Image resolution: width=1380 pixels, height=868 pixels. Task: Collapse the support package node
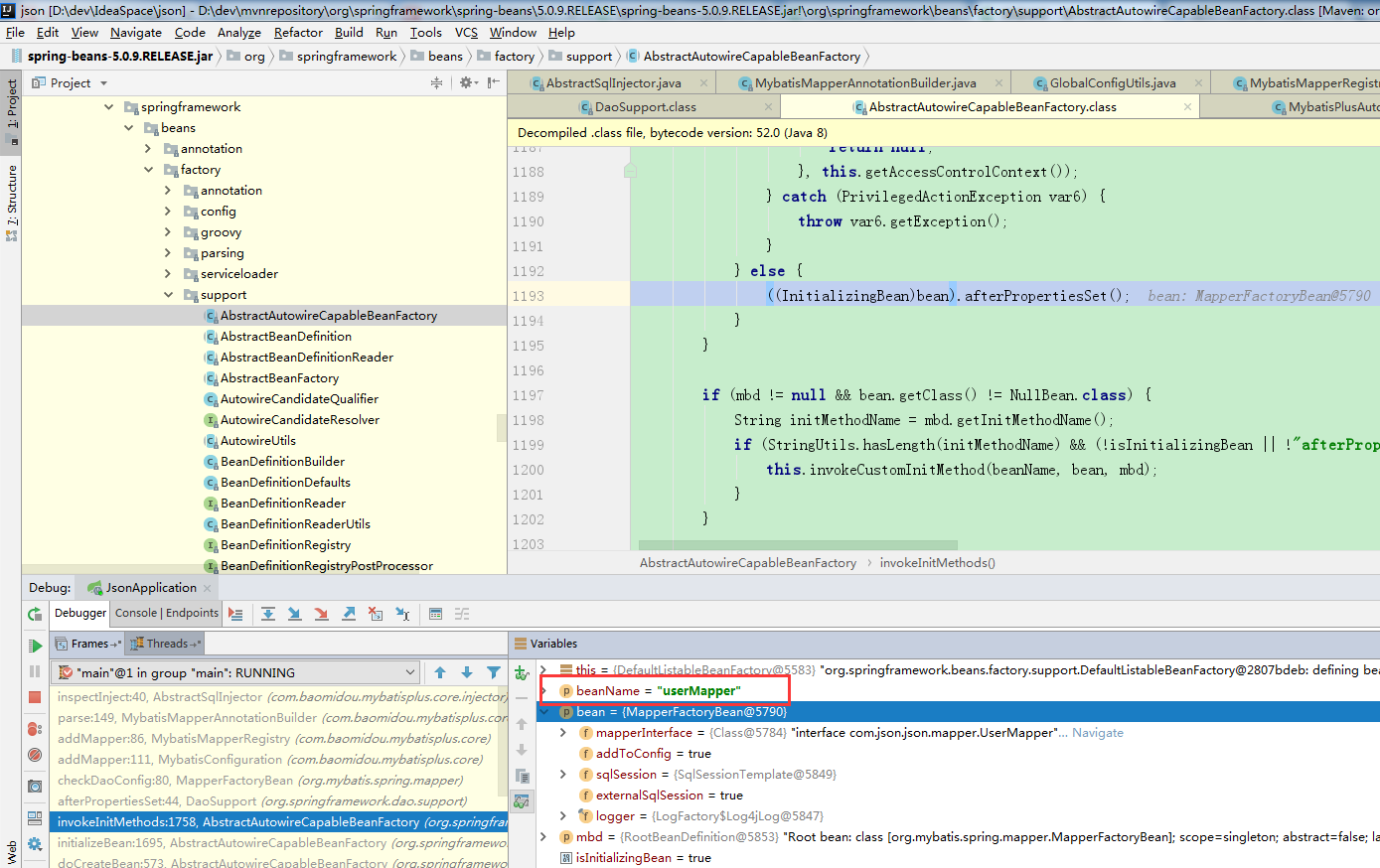[x=168, y=294]
